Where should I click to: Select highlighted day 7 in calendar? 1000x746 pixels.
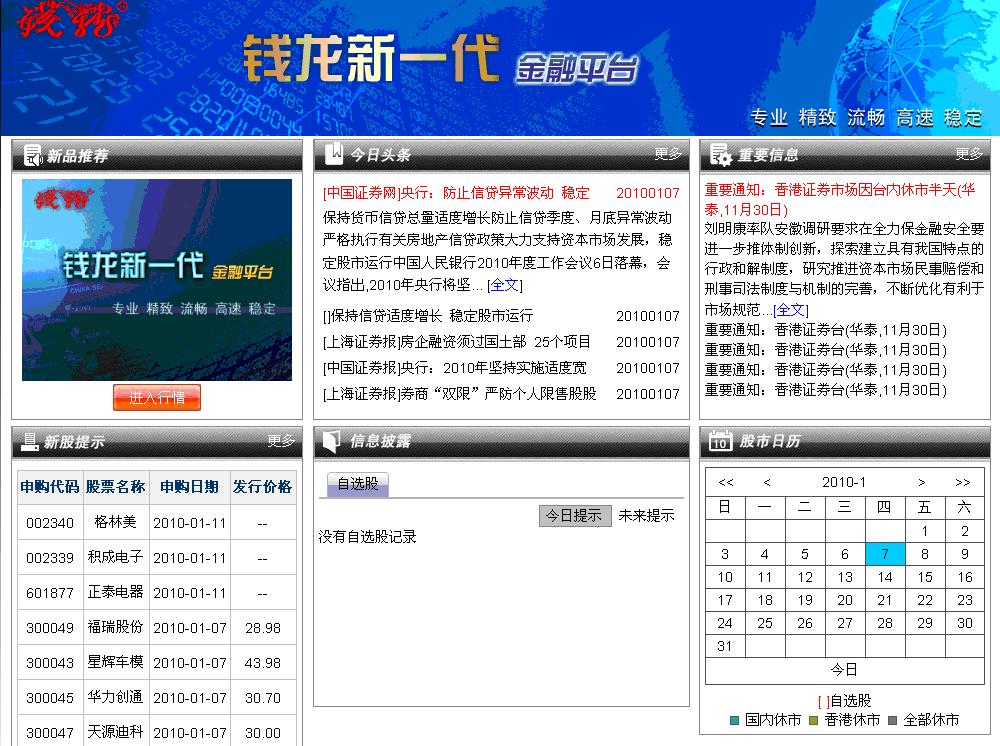(x=885, y=554)
